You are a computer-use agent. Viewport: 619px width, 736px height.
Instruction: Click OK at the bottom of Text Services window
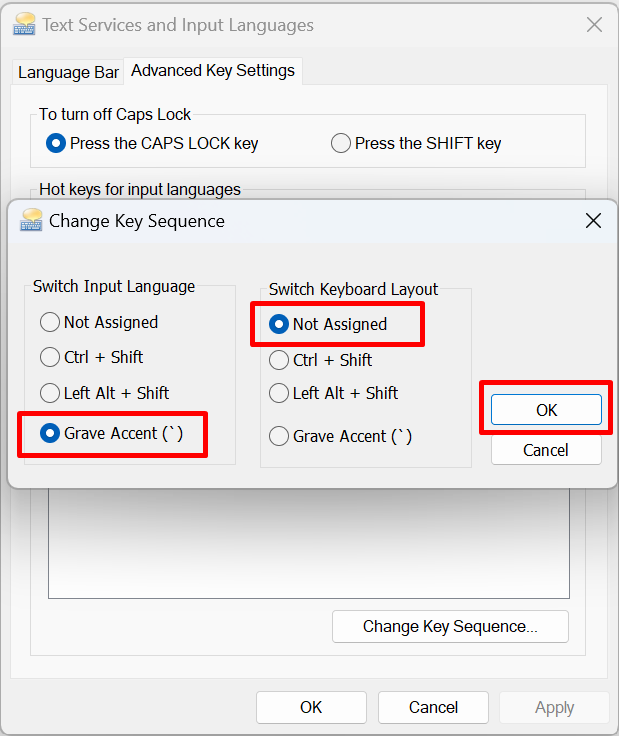(311, 707)
